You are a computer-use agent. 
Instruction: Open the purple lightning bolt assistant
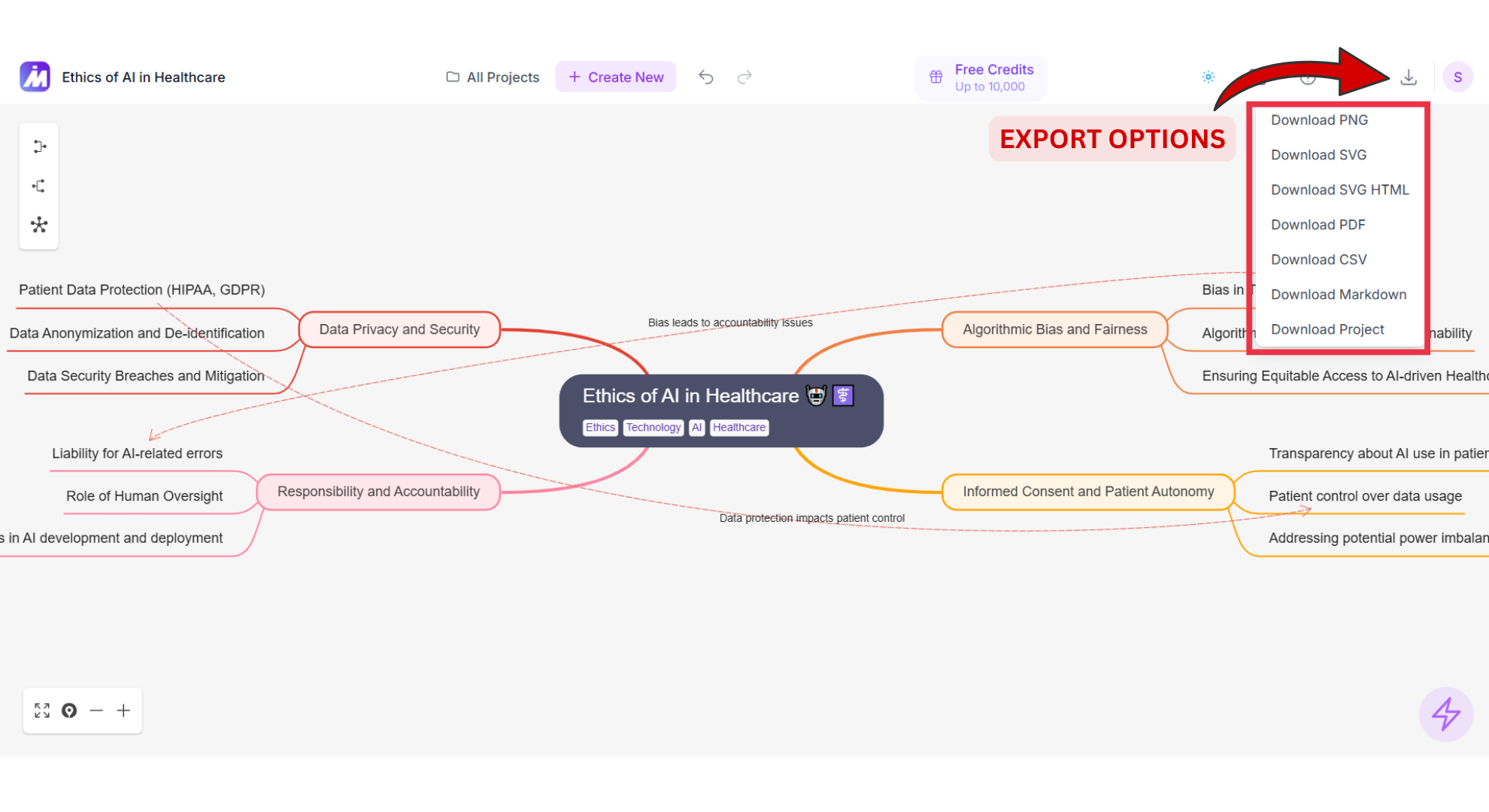pos(1445,714)
